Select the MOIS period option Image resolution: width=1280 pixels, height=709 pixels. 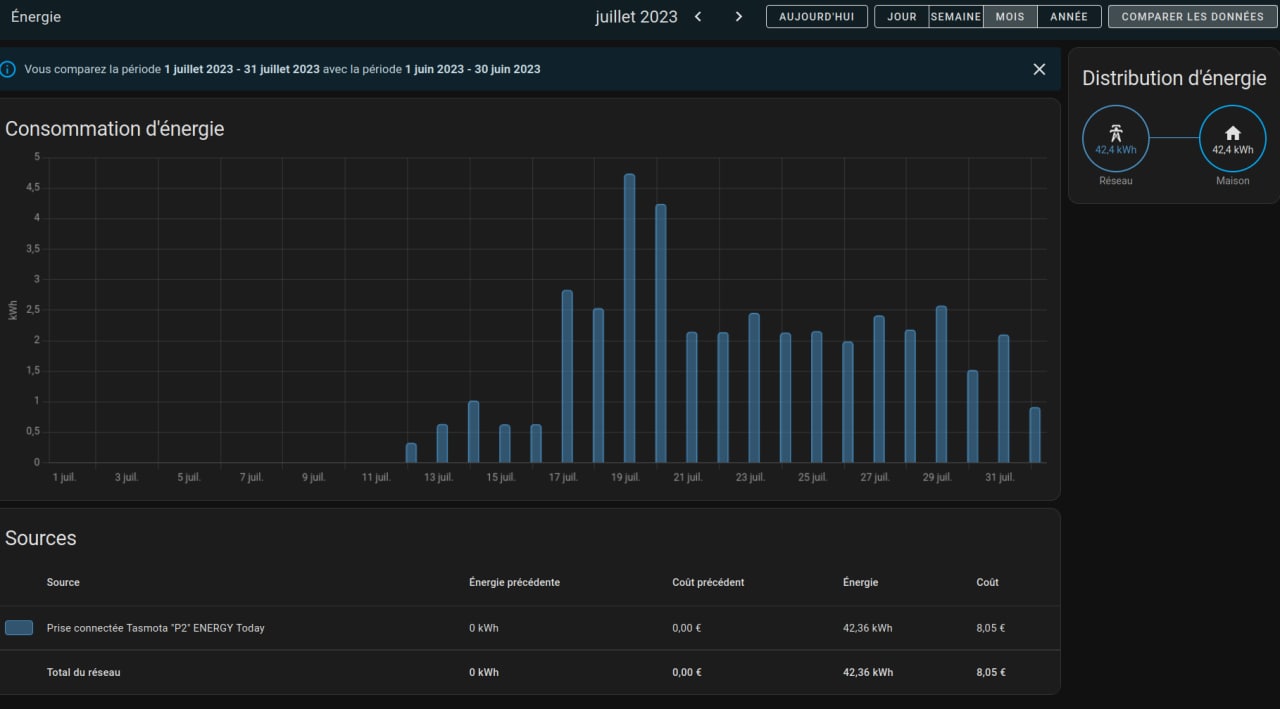[1009, 17]
